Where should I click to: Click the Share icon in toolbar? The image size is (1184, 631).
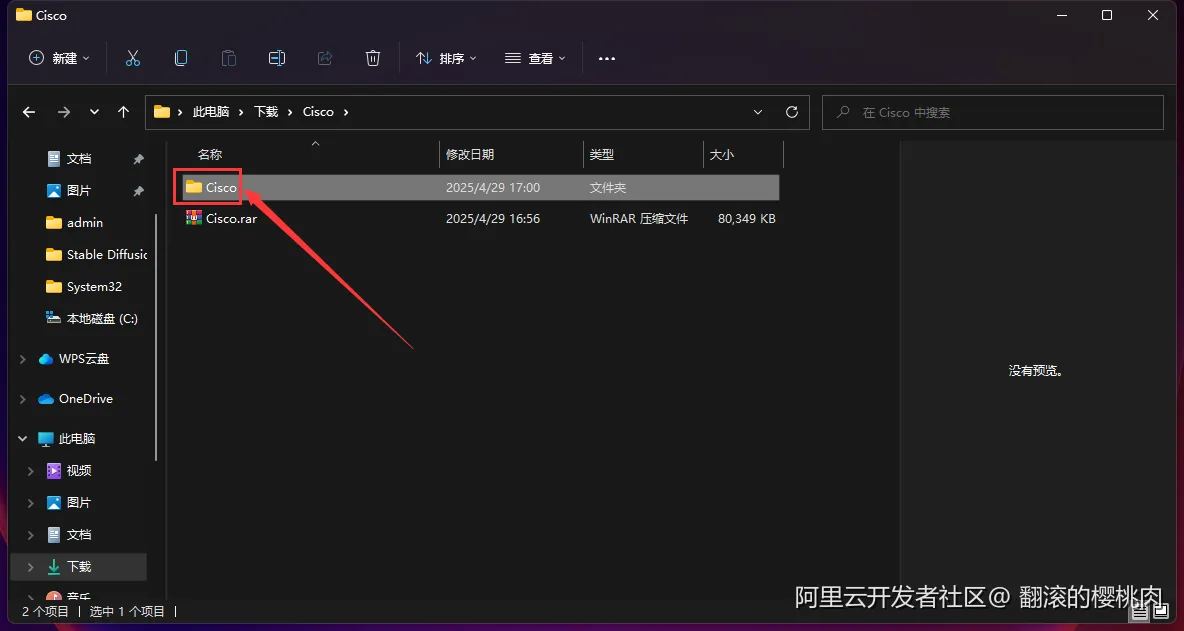click(x=325, y=58)
